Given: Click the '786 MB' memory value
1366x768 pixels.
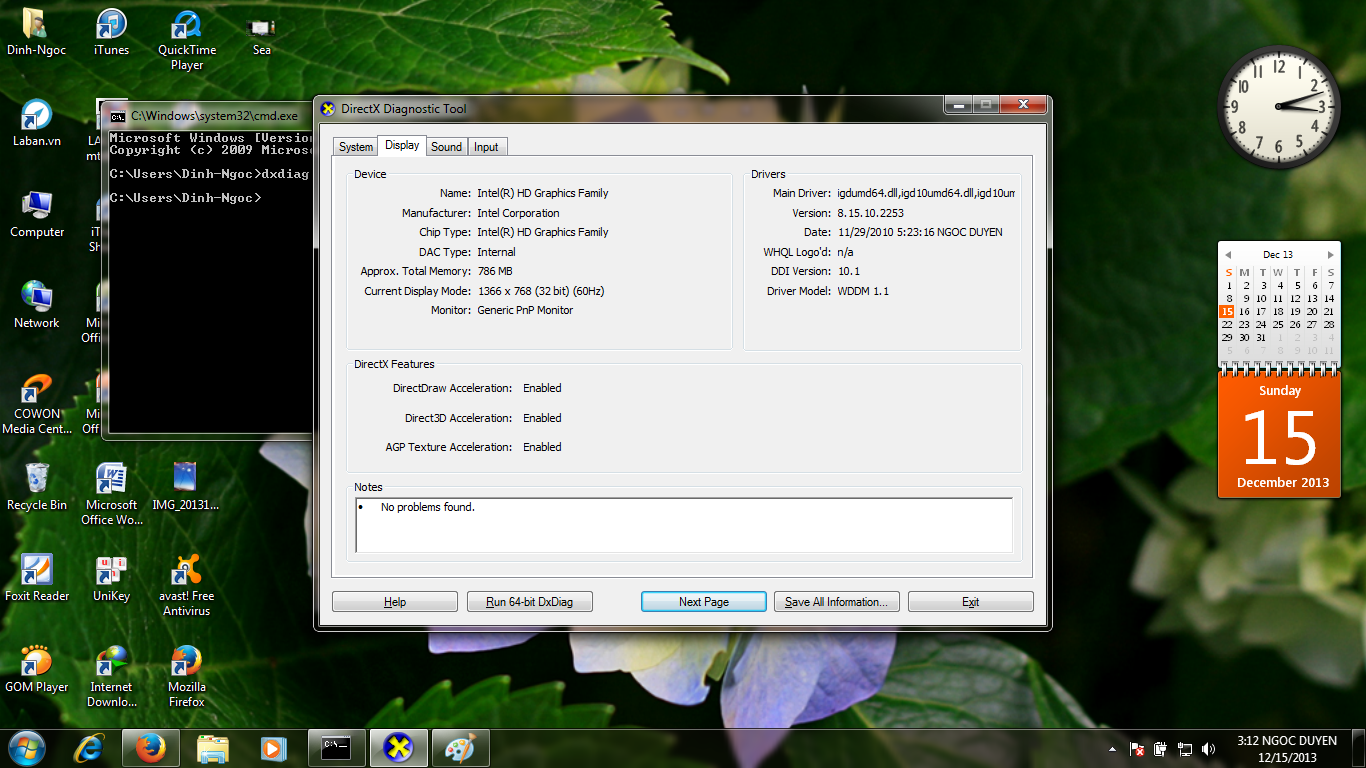Looking at the screenshot, I should (495, 271).
